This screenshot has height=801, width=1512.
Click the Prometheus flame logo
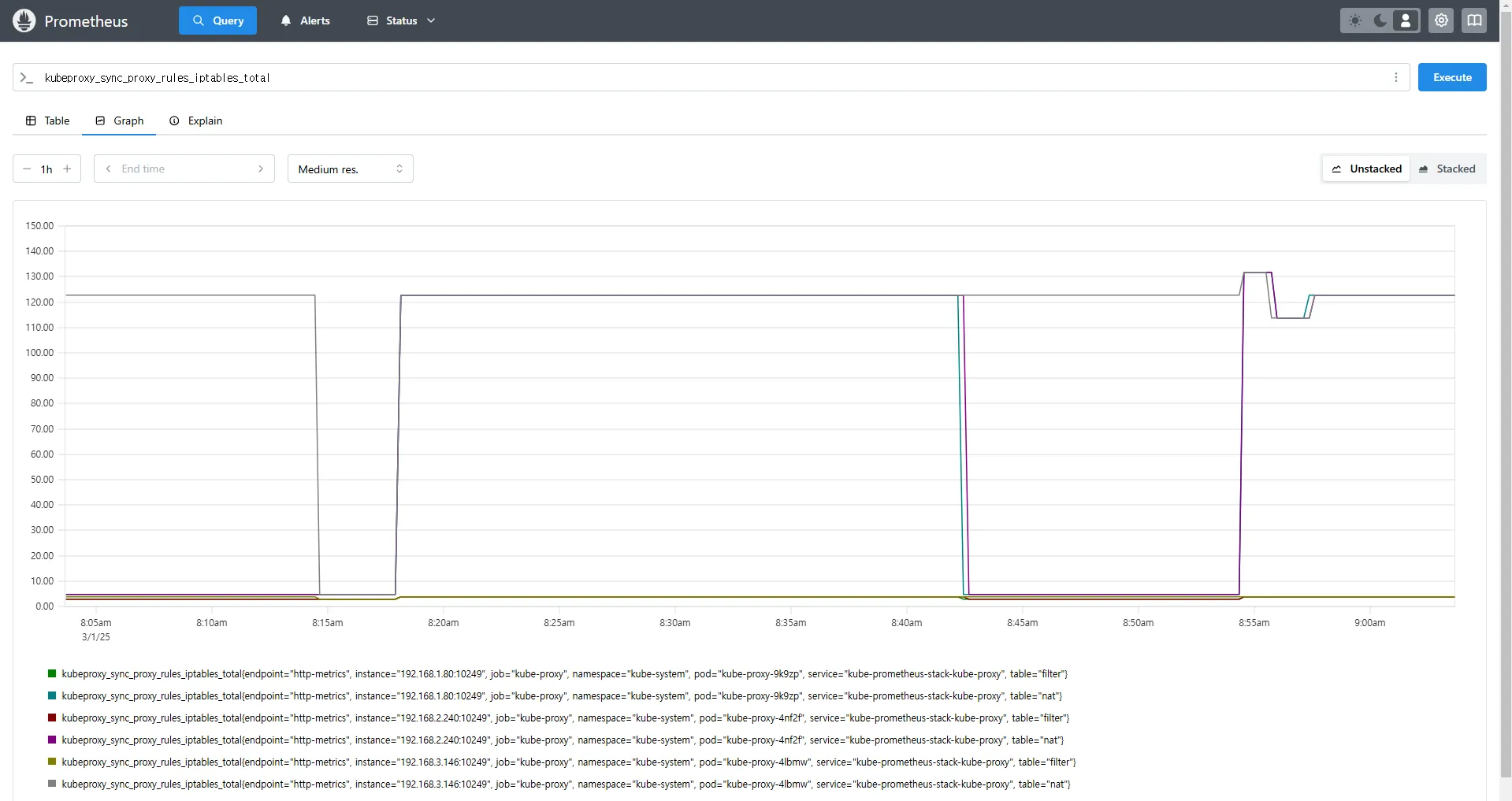click(x=24, y=20)
